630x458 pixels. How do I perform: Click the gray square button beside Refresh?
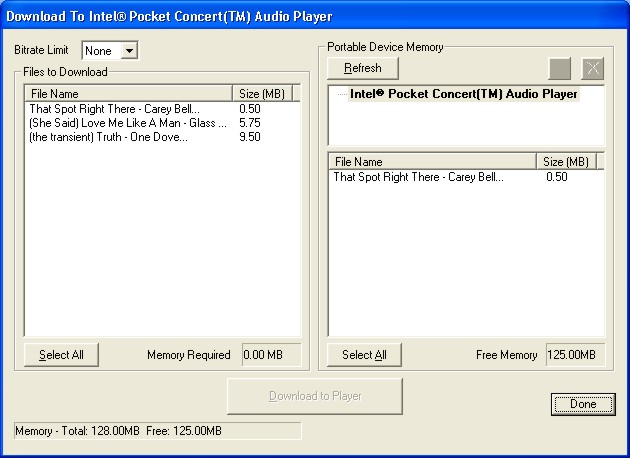pos(560,68)
